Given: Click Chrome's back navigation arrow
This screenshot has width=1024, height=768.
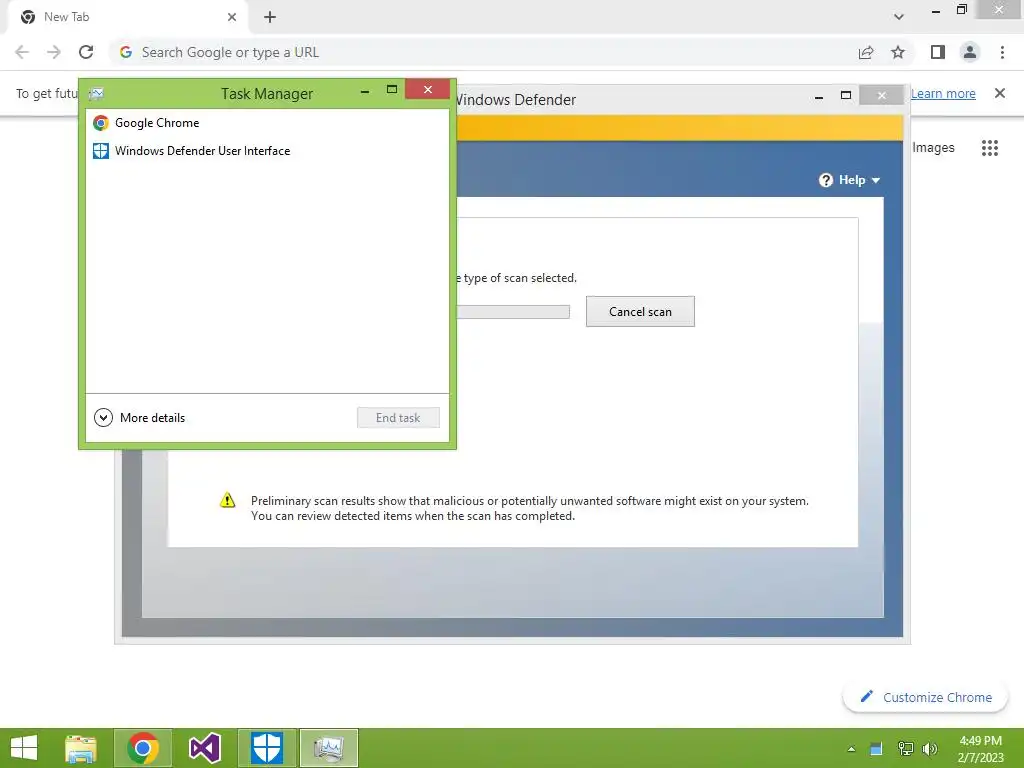Looking at the screenshot, I should click(22, 52).
